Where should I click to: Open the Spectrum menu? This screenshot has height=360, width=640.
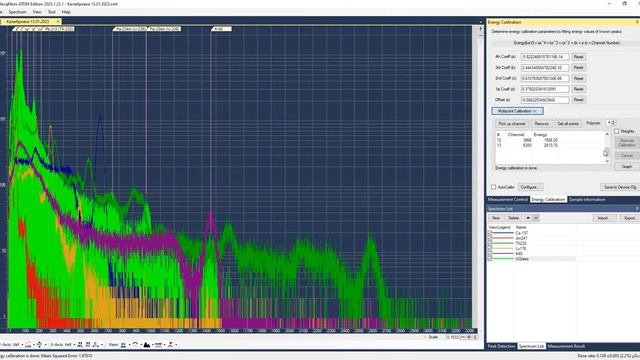pos(17,12)
